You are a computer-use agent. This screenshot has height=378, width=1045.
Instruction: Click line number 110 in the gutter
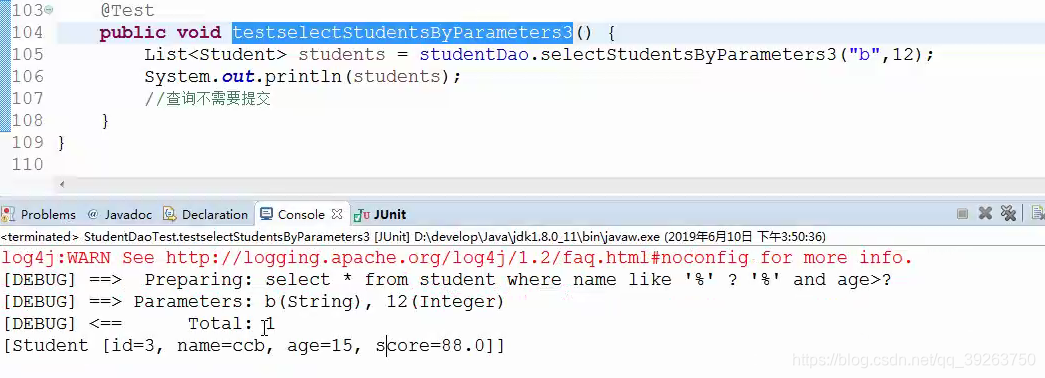pos(27,164)
